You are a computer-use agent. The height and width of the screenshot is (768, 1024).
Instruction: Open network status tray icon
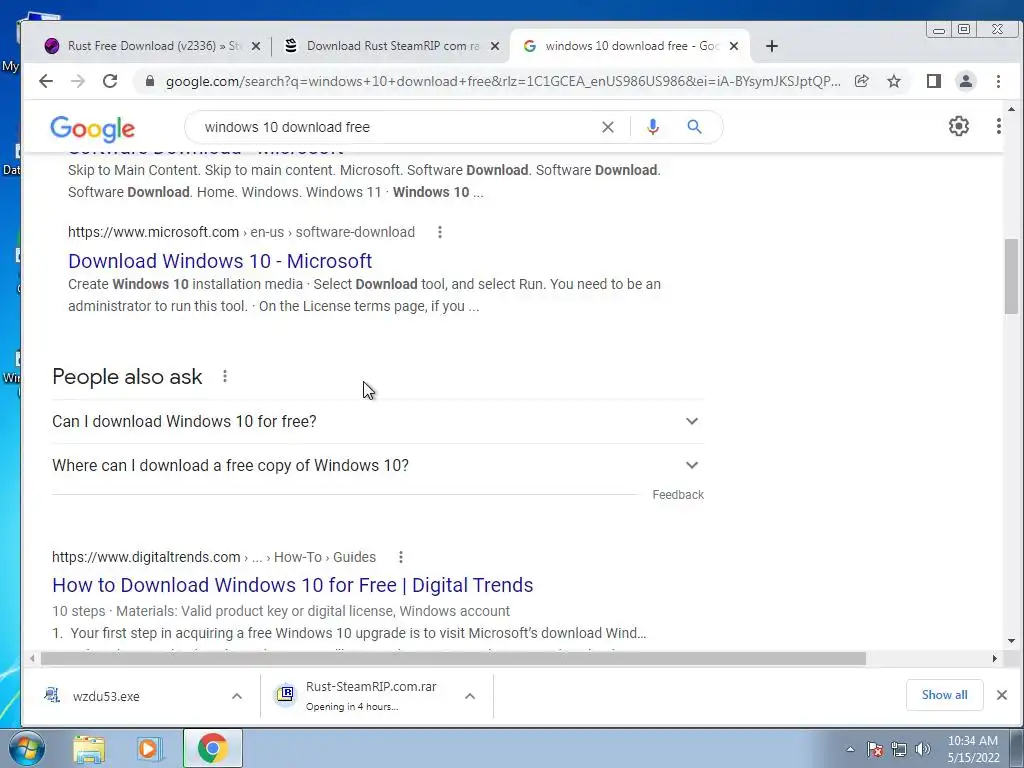coord(899,750)
